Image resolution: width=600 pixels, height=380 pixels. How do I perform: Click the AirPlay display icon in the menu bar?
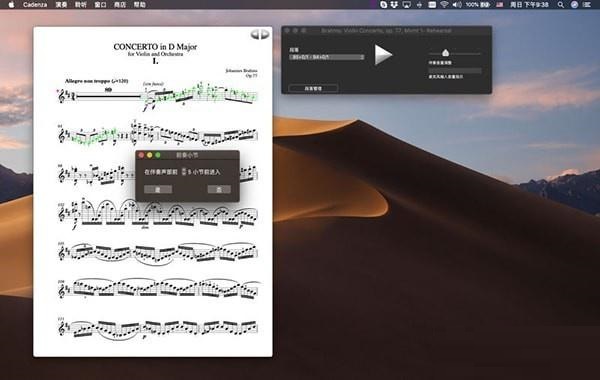406,5
